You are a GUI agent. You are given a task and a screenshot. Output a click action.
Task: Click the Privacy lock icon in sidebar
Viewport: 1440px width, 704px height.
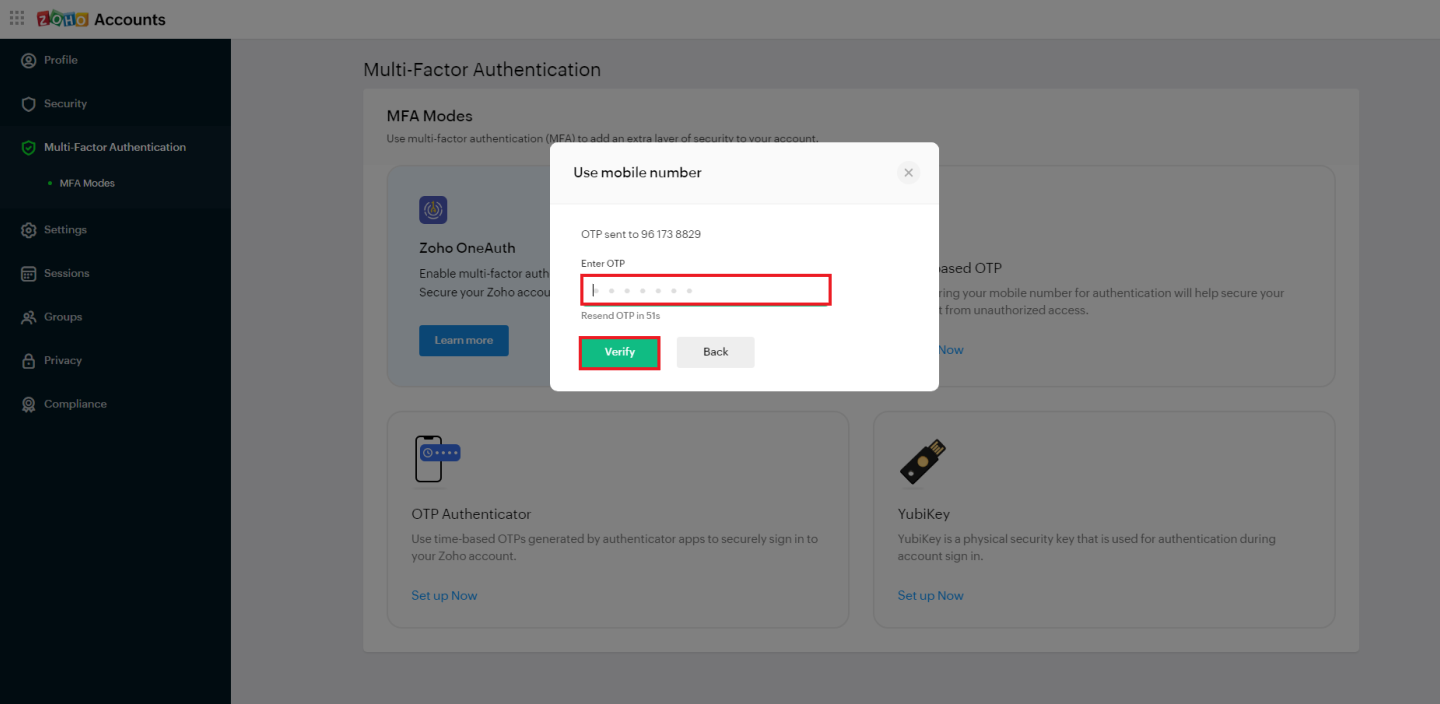(x=28, y=361)
